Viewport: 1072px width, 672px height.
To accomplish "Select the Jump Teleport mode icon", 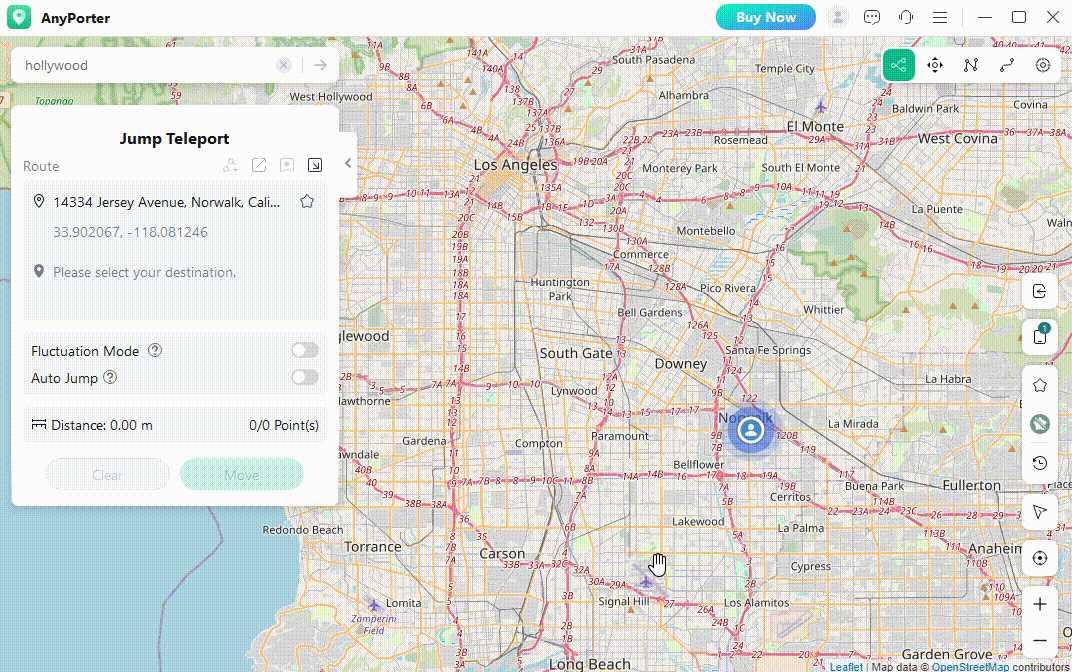I will tap(898, 65).
